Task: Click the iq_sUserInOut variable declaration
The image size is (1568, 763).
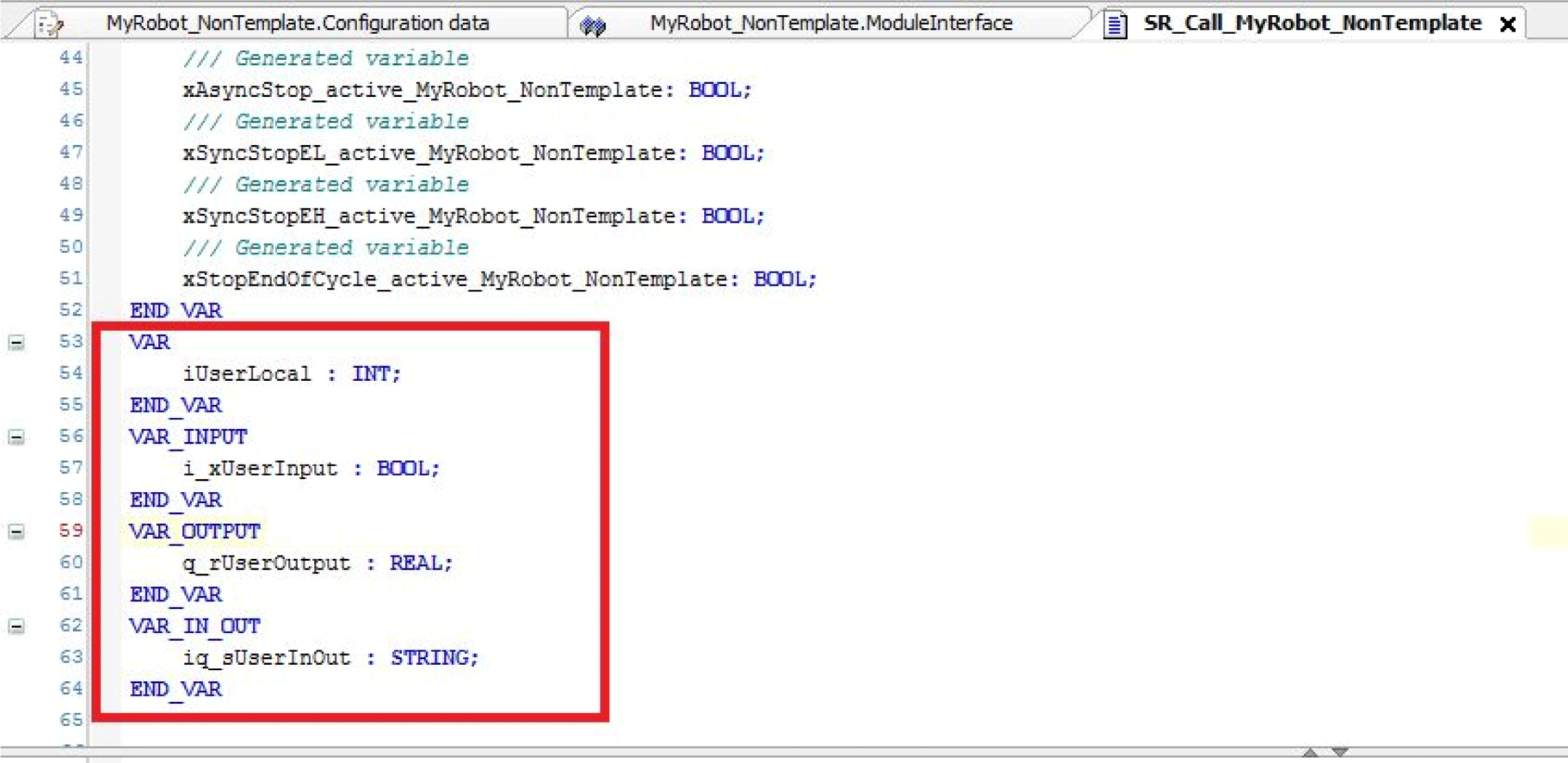Action: click(266, 658)
